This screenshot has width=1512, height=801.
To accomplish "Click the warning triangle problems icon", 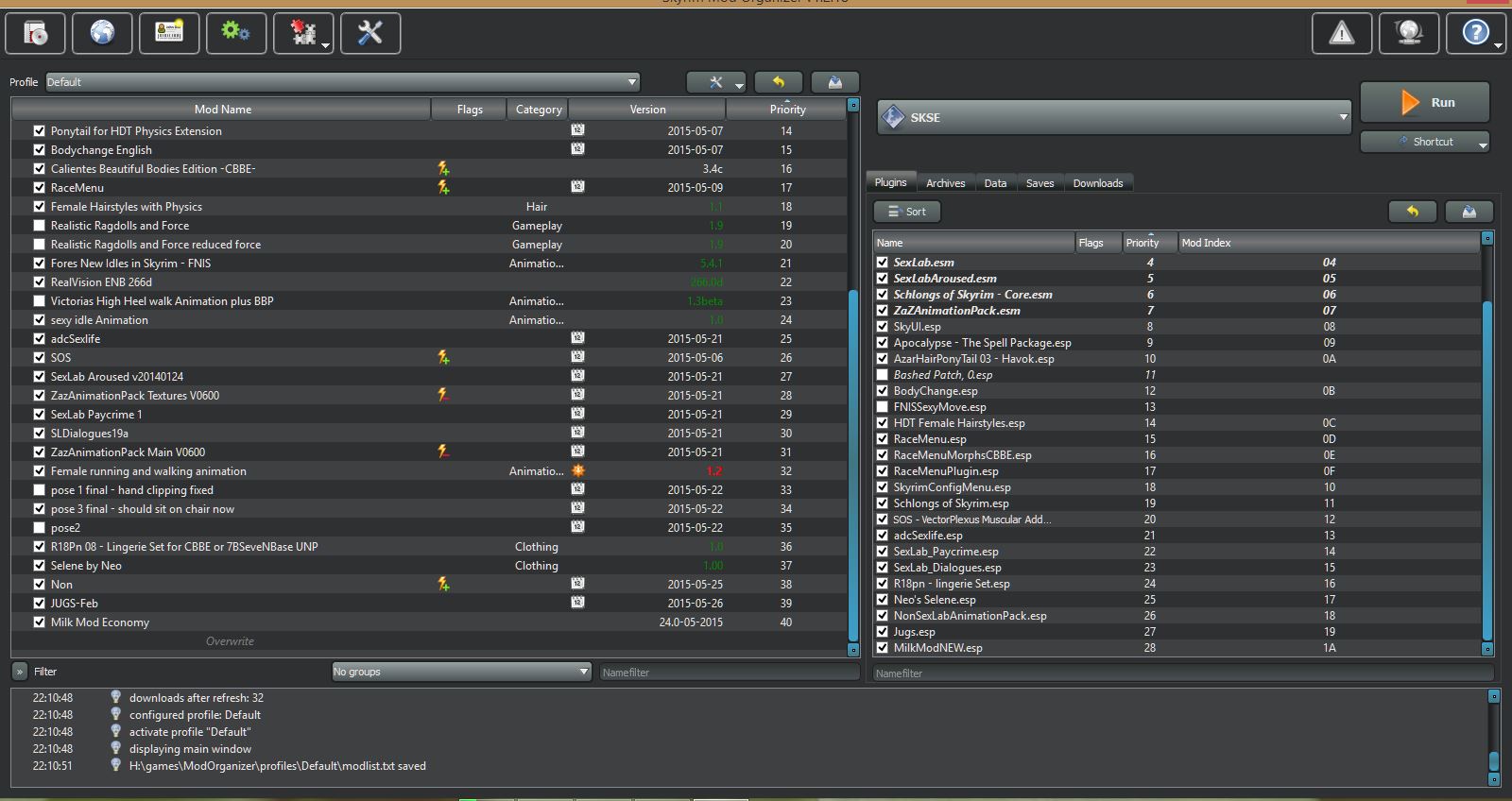I will (x=1342, y=34).
